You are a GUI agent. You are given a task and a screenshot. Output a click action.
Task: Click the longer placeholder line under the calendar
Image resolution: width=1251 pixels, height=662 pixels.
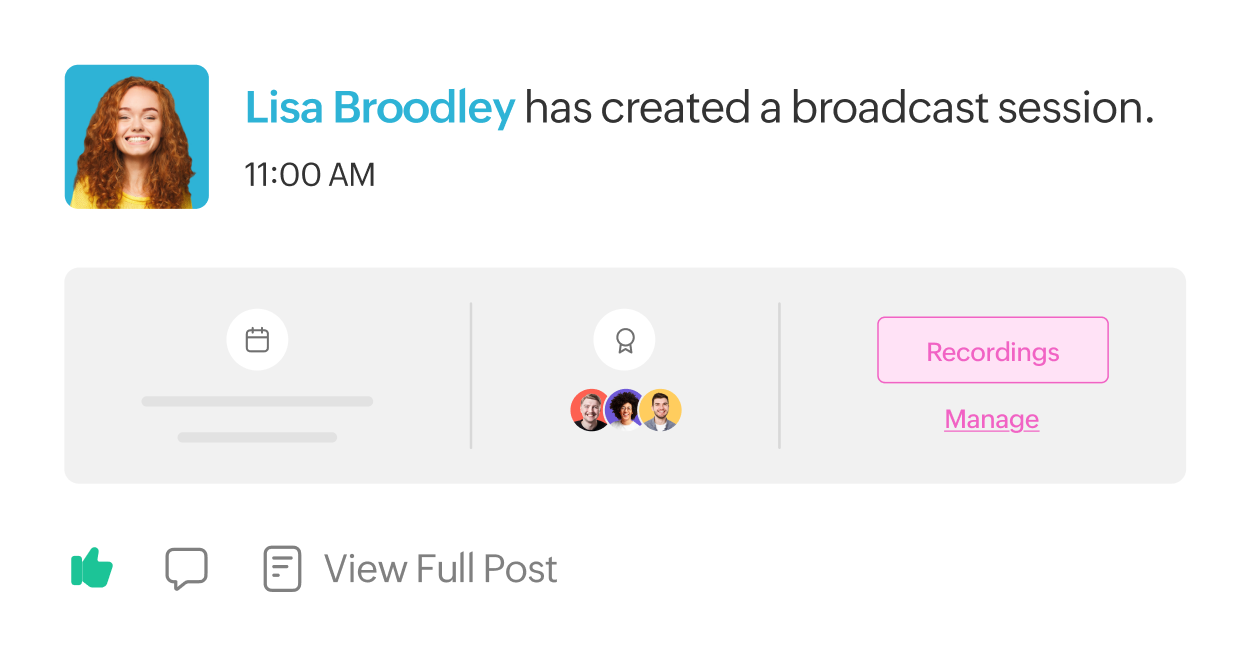click(x=257, y=401)
